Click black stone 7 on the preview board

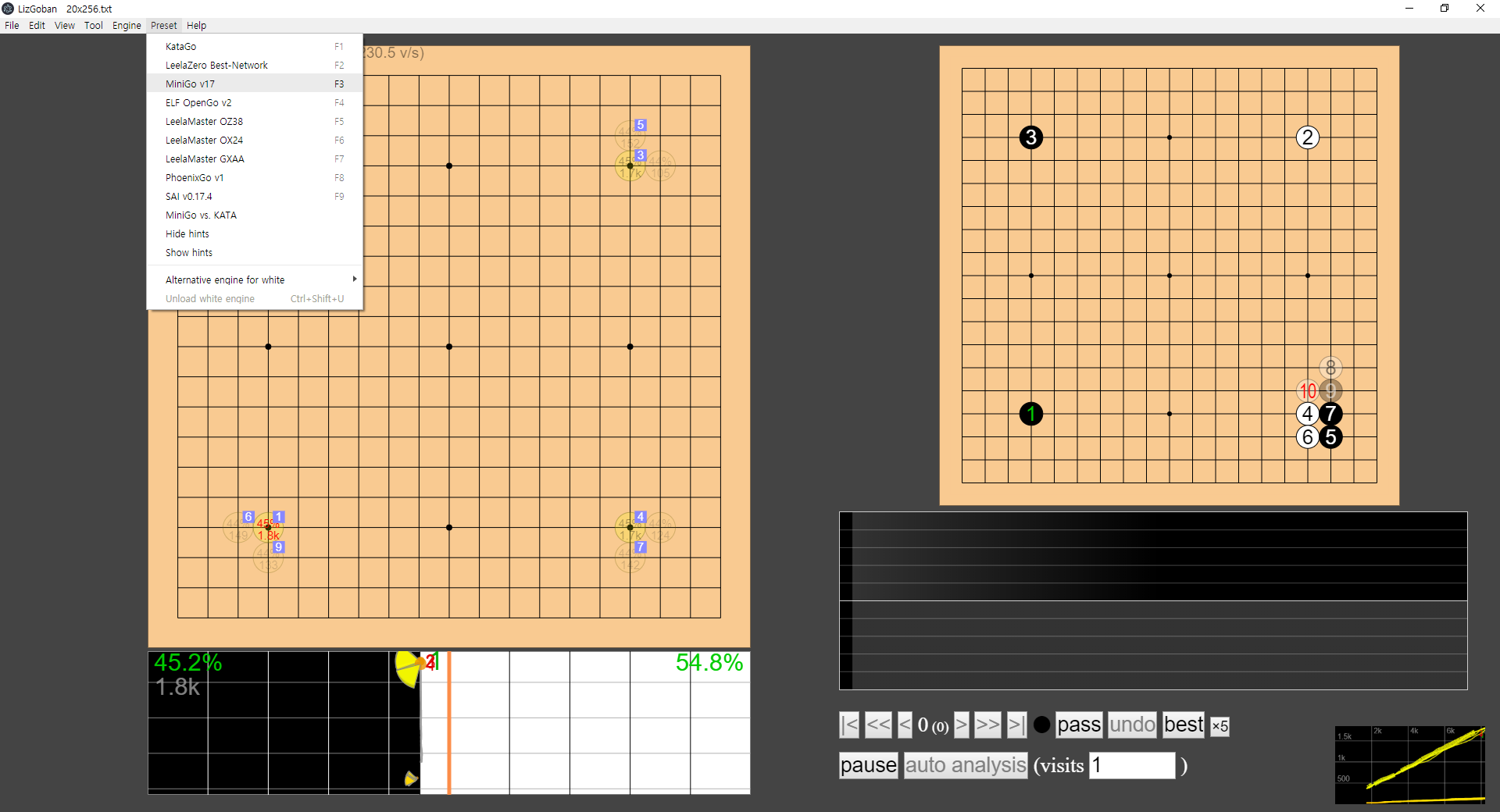coord(1330,414)
